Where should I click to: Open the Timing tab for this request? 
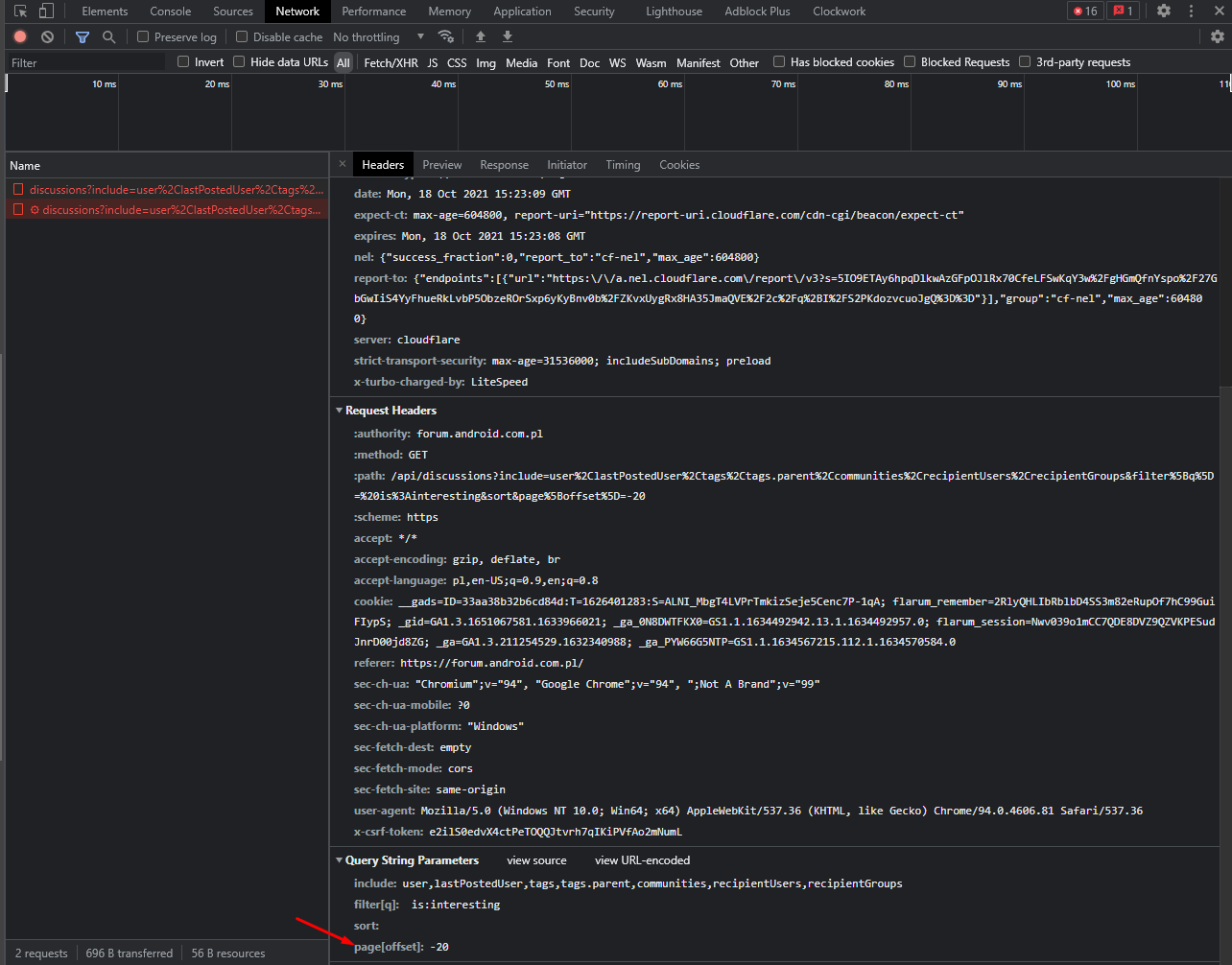coord(623,164)
